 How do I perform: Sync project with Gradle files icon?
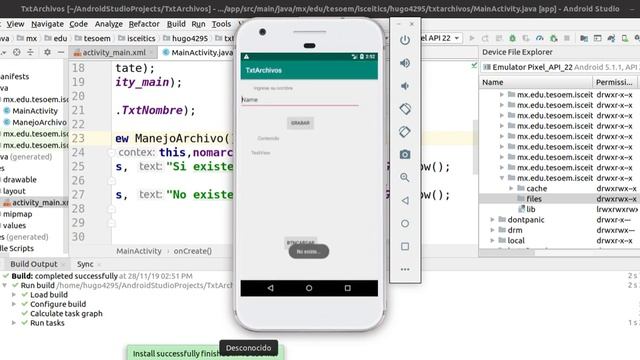click(611, 38)
